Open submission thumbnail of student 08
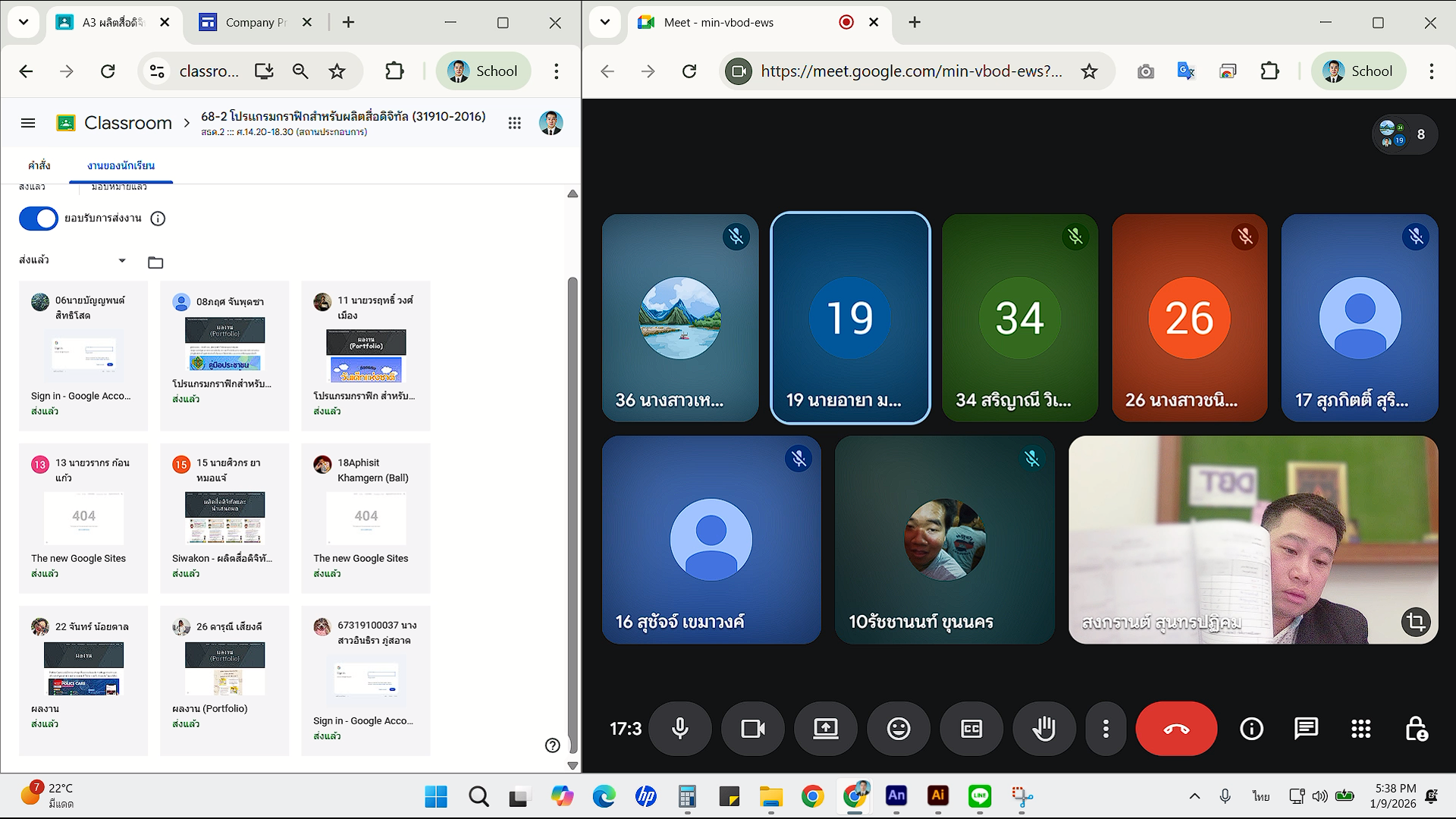The width and height of the screenshot is (1456, 819). point(225,344)
